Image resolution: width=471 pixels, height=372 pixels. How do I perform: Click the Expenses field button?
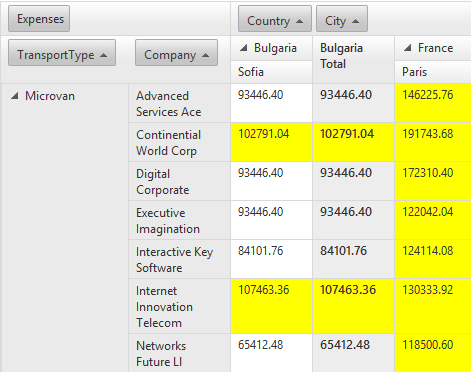pos(39,19)
